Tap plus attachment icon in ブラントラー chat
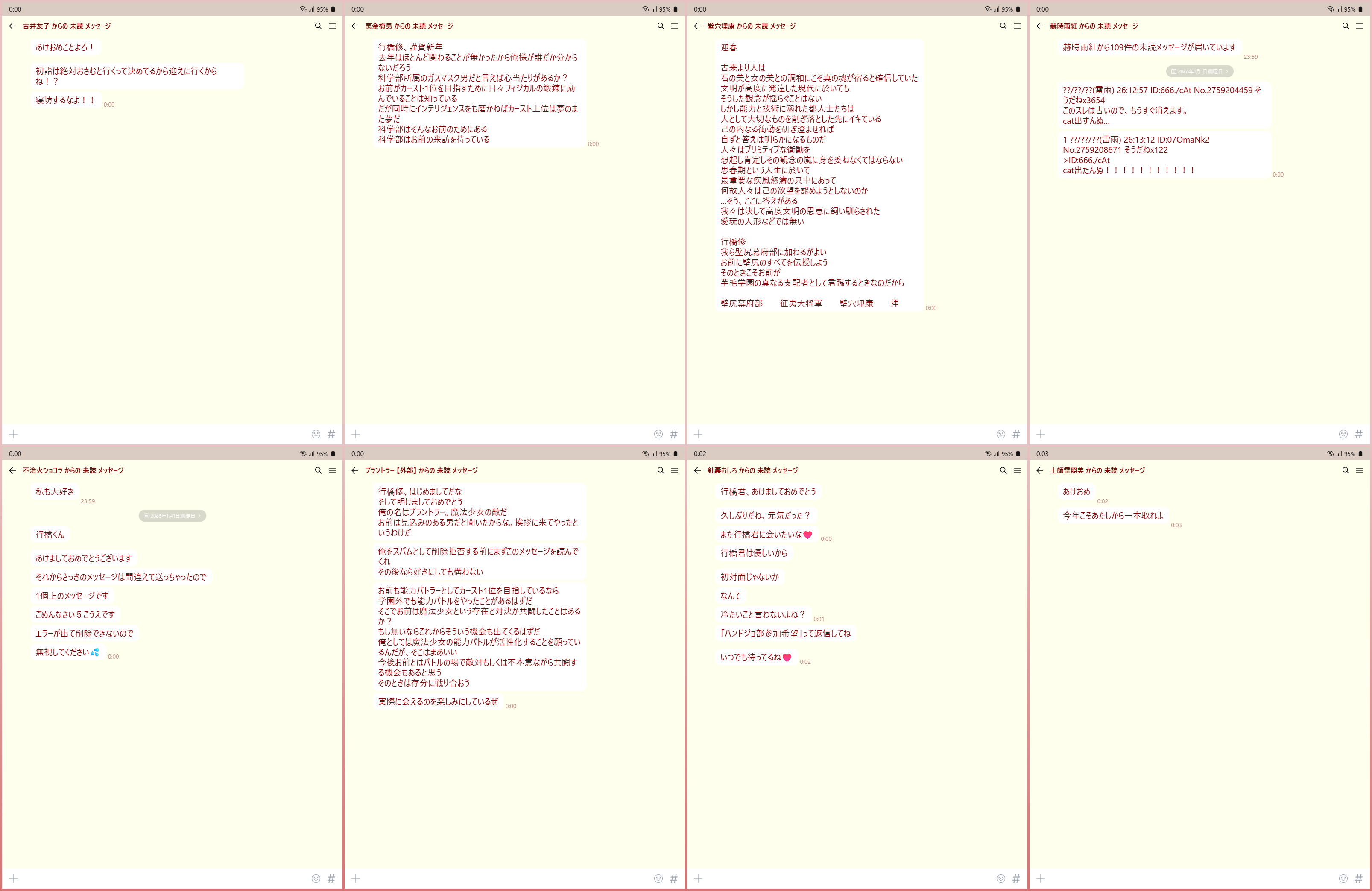 [x=356, y=878]
